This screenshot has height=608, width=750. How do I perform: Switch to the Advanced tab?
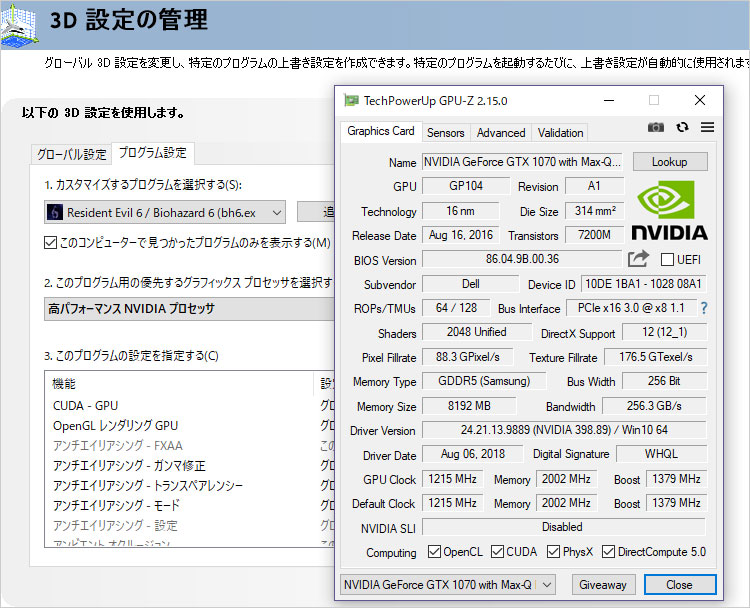click(x=501, y=133)
